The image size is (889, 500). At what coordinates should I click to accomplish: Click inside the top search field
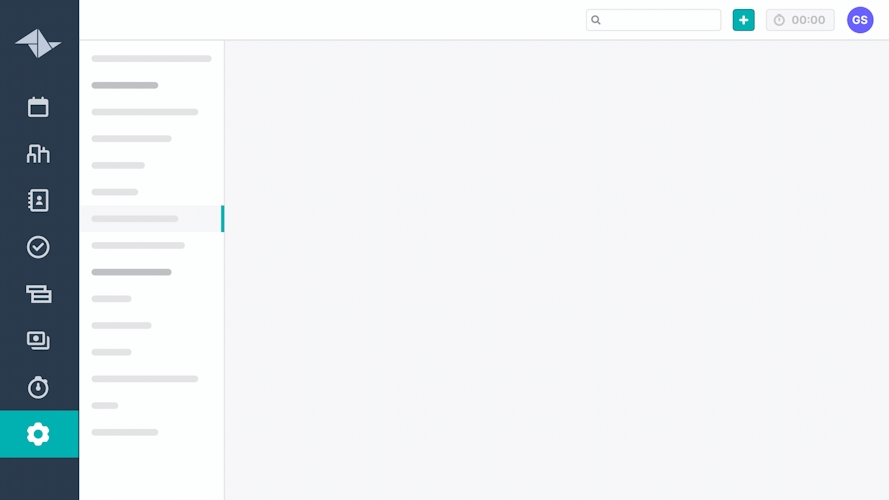660,20
